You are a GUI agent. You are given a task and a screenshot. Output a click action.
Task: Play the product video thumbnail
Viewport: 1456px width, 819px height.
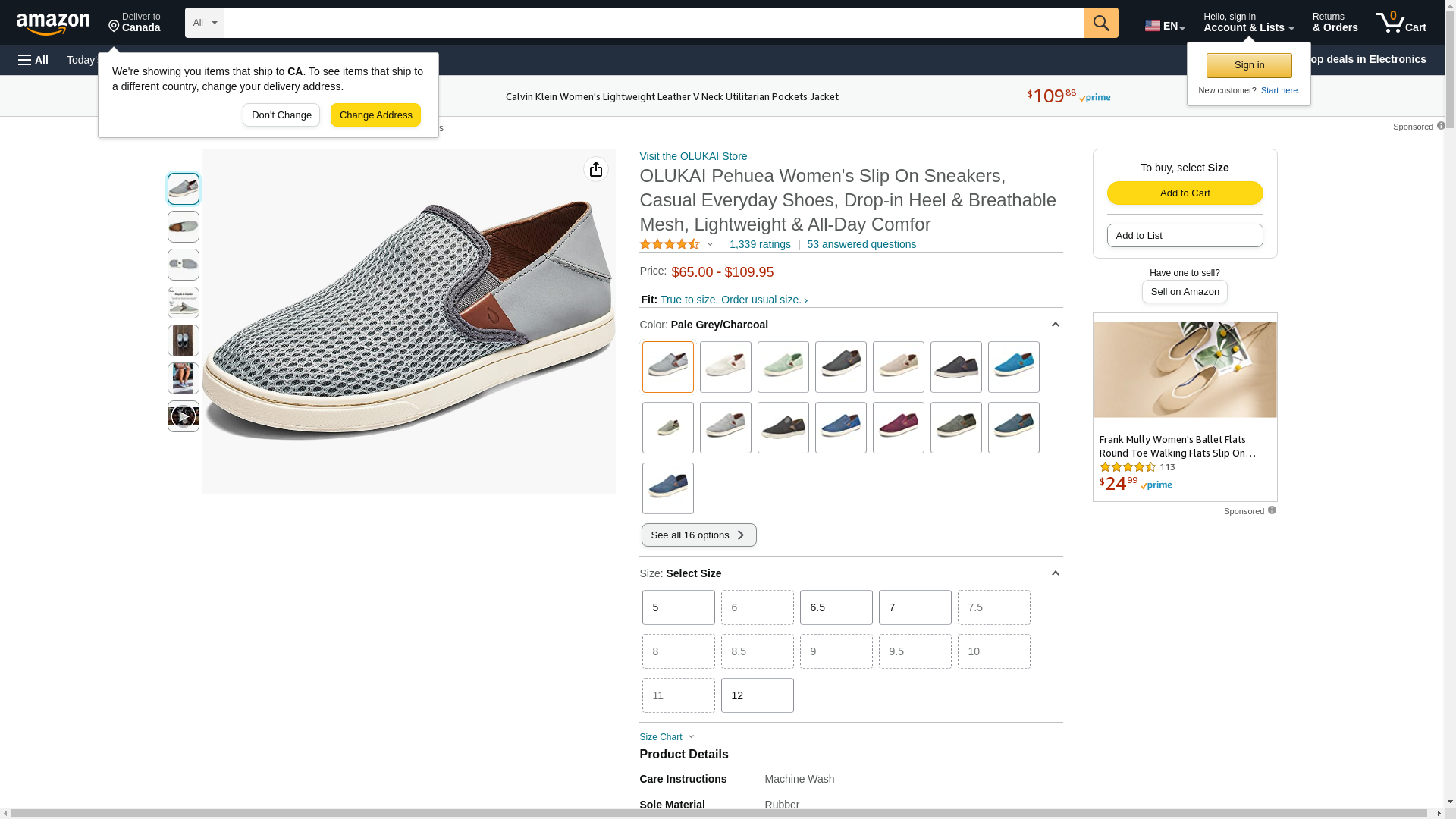pyautogui.click(x=183, y=416)
